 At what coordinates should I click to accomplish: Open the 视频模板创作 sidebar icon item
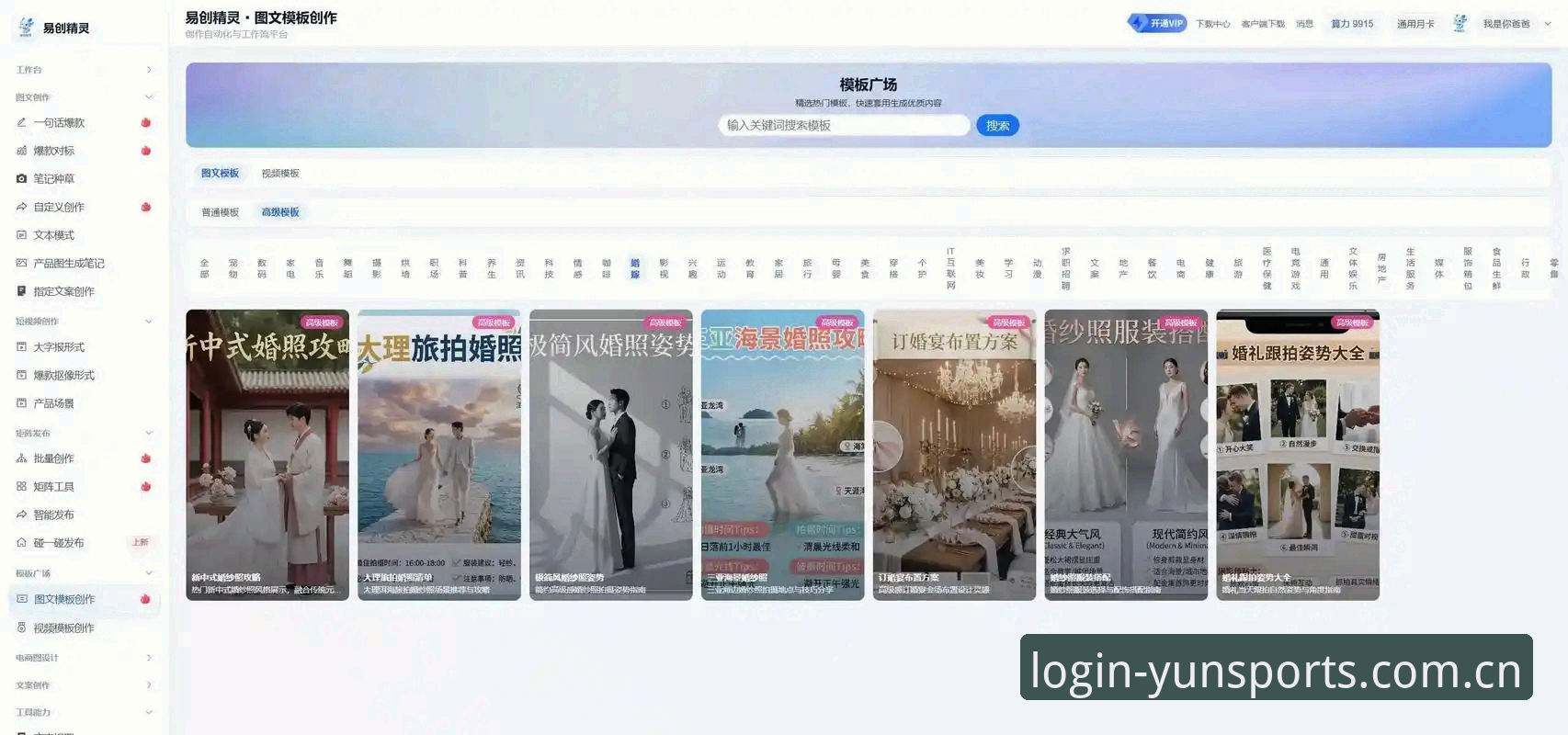21,628
